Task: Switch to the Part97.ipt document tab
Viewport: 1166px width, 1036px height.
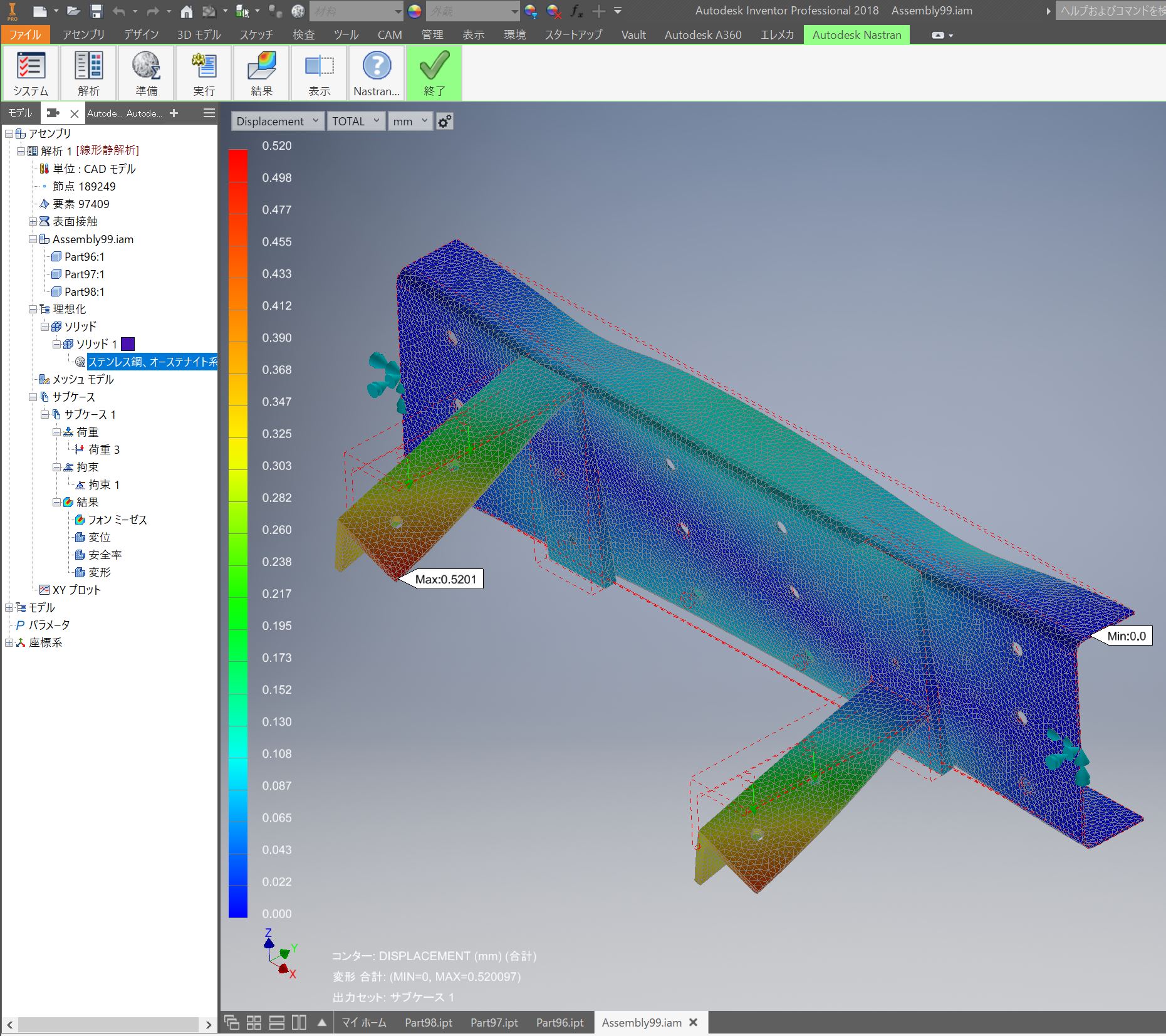Action: pos(494,1022)
